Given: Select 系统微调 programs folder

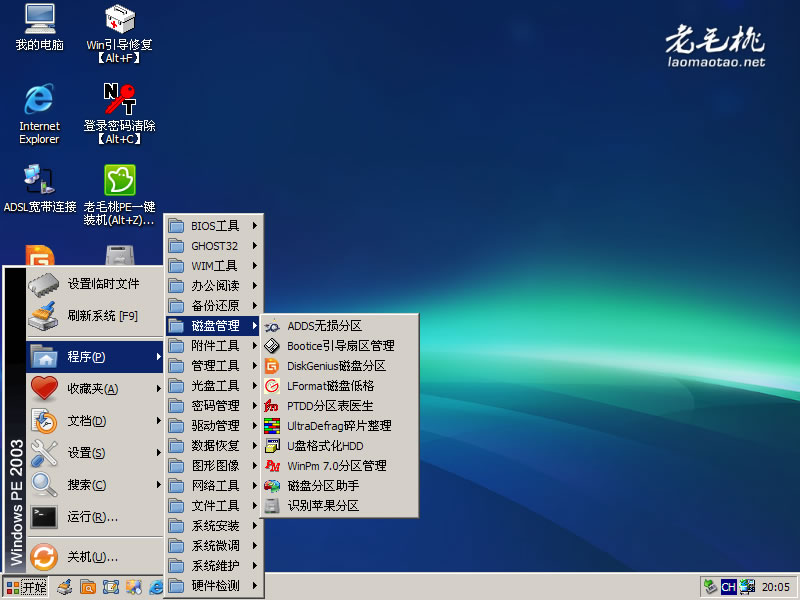Looking at the screenshot, I should click(x=214, y=546).
